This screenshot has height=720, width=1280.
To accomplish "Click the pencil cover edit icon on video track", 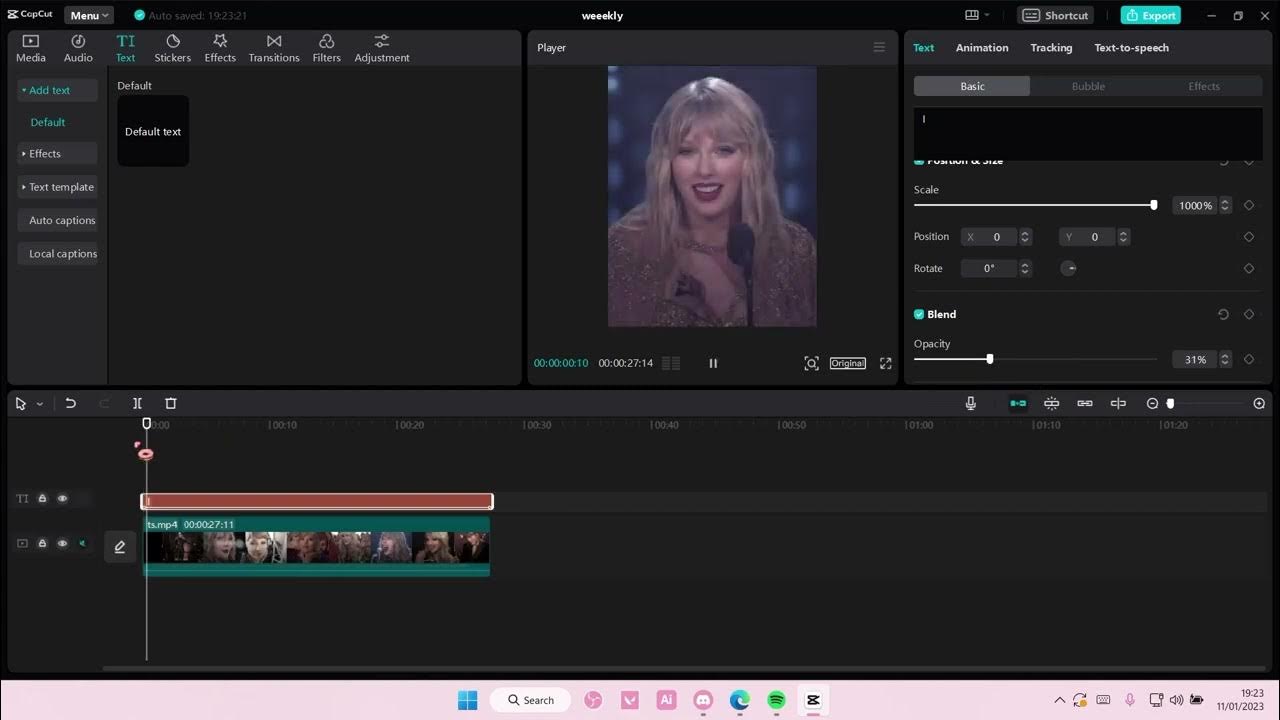I will [x=120, y=547].
